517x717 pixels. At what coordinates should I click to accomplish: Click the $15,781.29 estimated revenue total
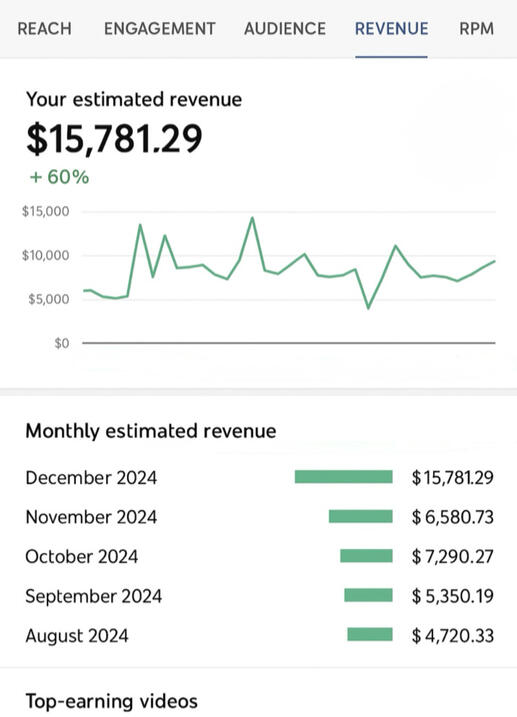point(114,139)
